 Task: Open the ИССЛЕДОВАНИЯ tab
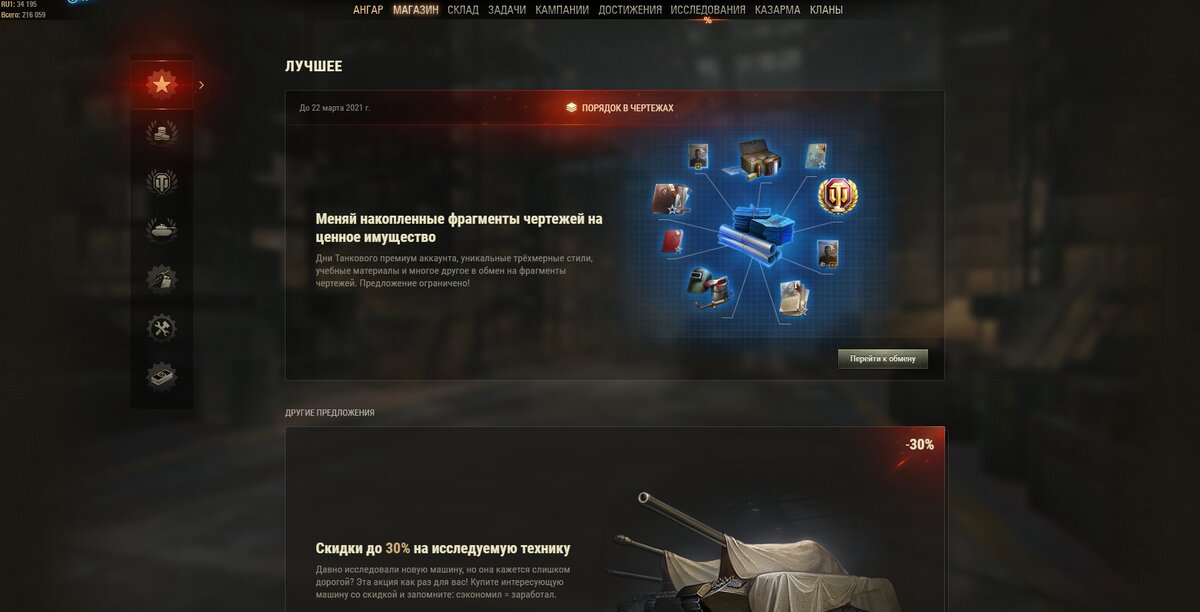708,10
